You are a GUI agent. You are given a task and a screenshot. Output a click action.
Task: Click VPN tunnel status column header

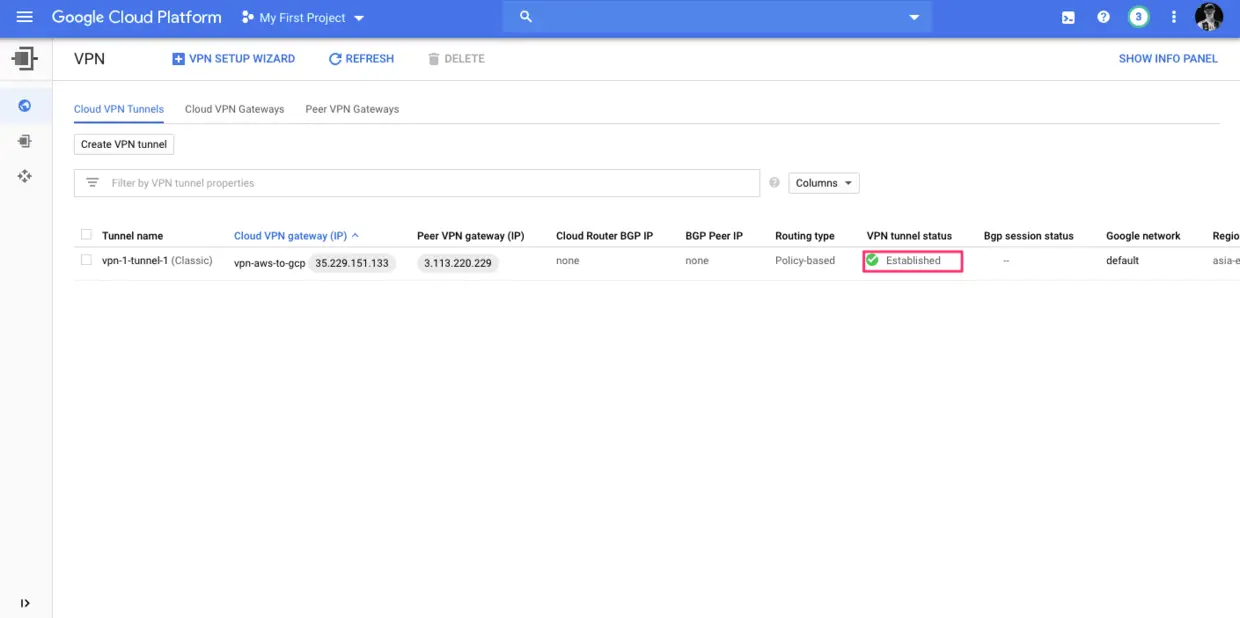pyautogui.click(x=909, y=236)
